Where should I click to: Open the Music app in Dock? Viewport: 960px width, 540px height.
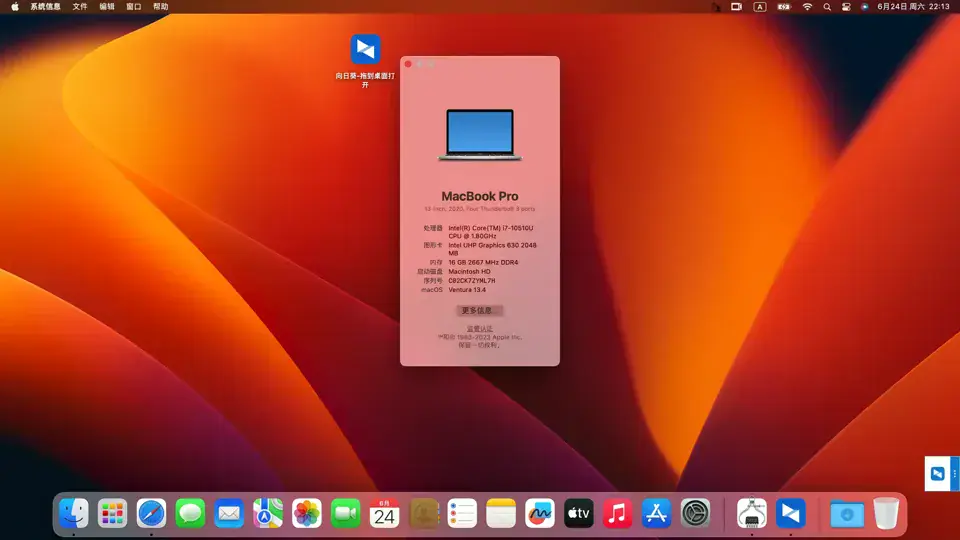(x=618, y=513)
